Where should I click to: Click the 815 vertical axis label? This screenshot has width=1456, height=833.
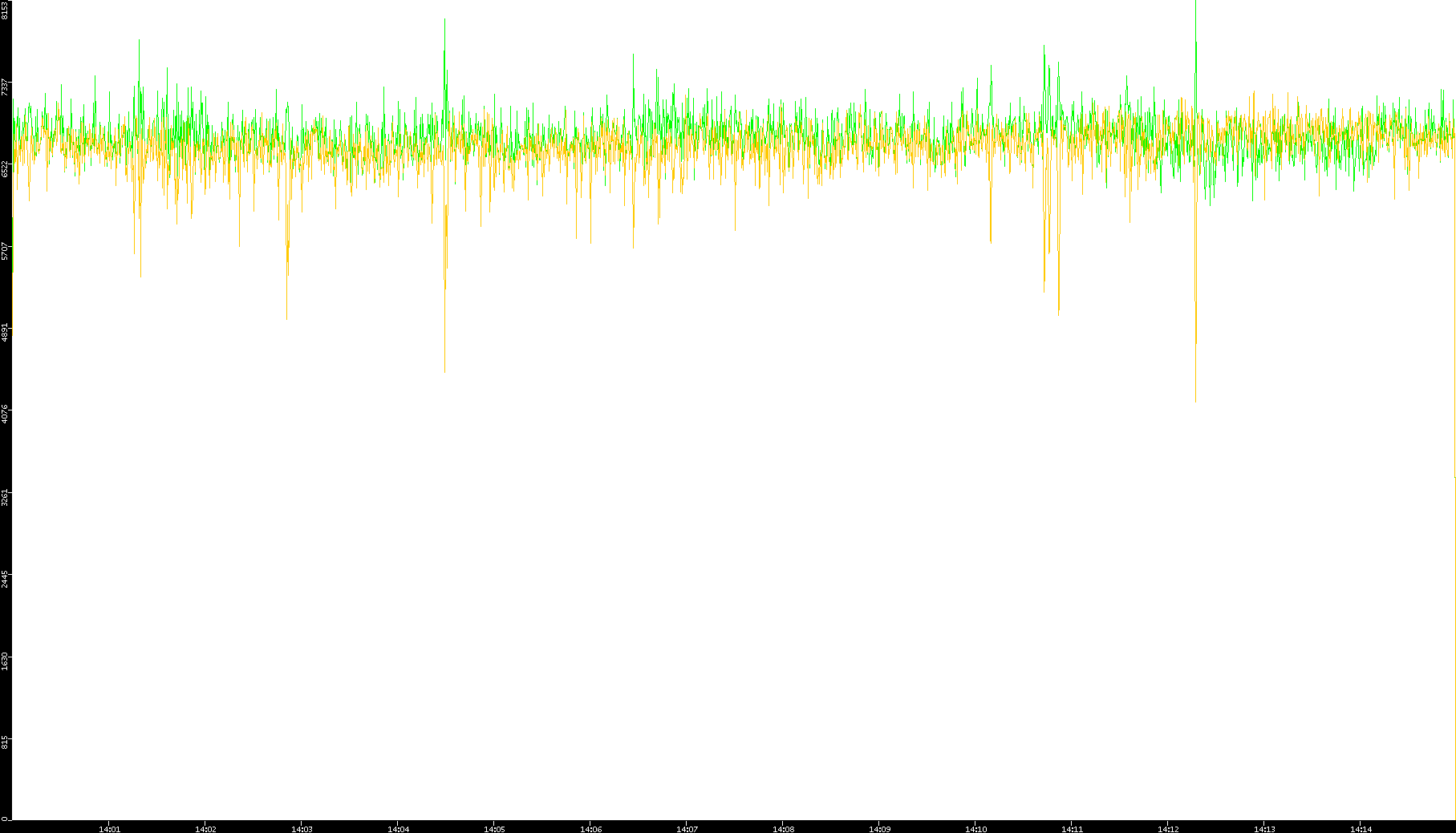(6, 742)
